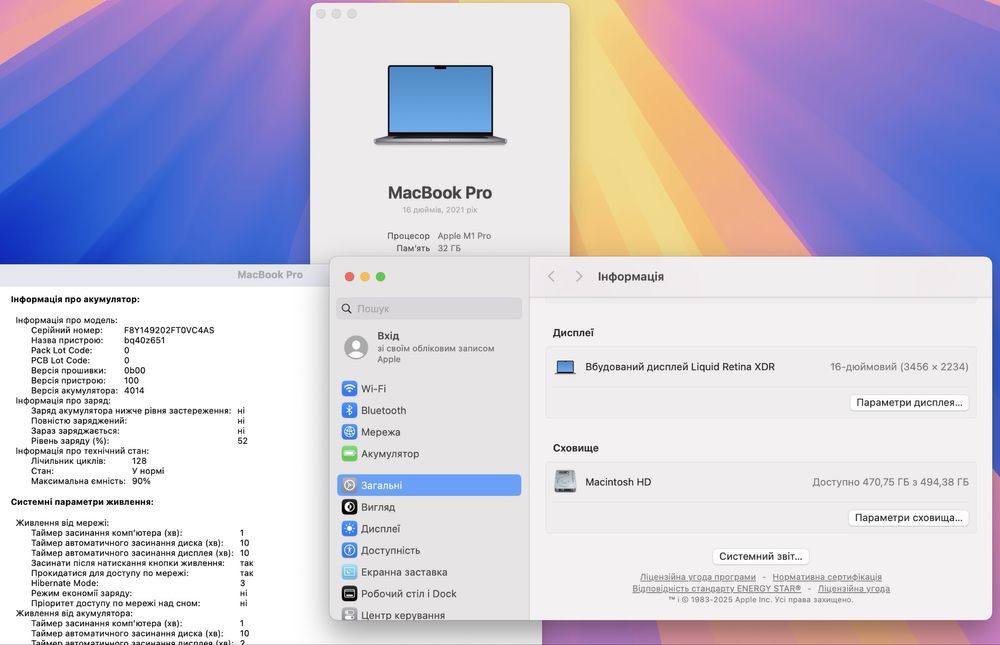Click the gear icon next to Загальні
This screenshot has height=645, width=1000.
pos(349,485)
